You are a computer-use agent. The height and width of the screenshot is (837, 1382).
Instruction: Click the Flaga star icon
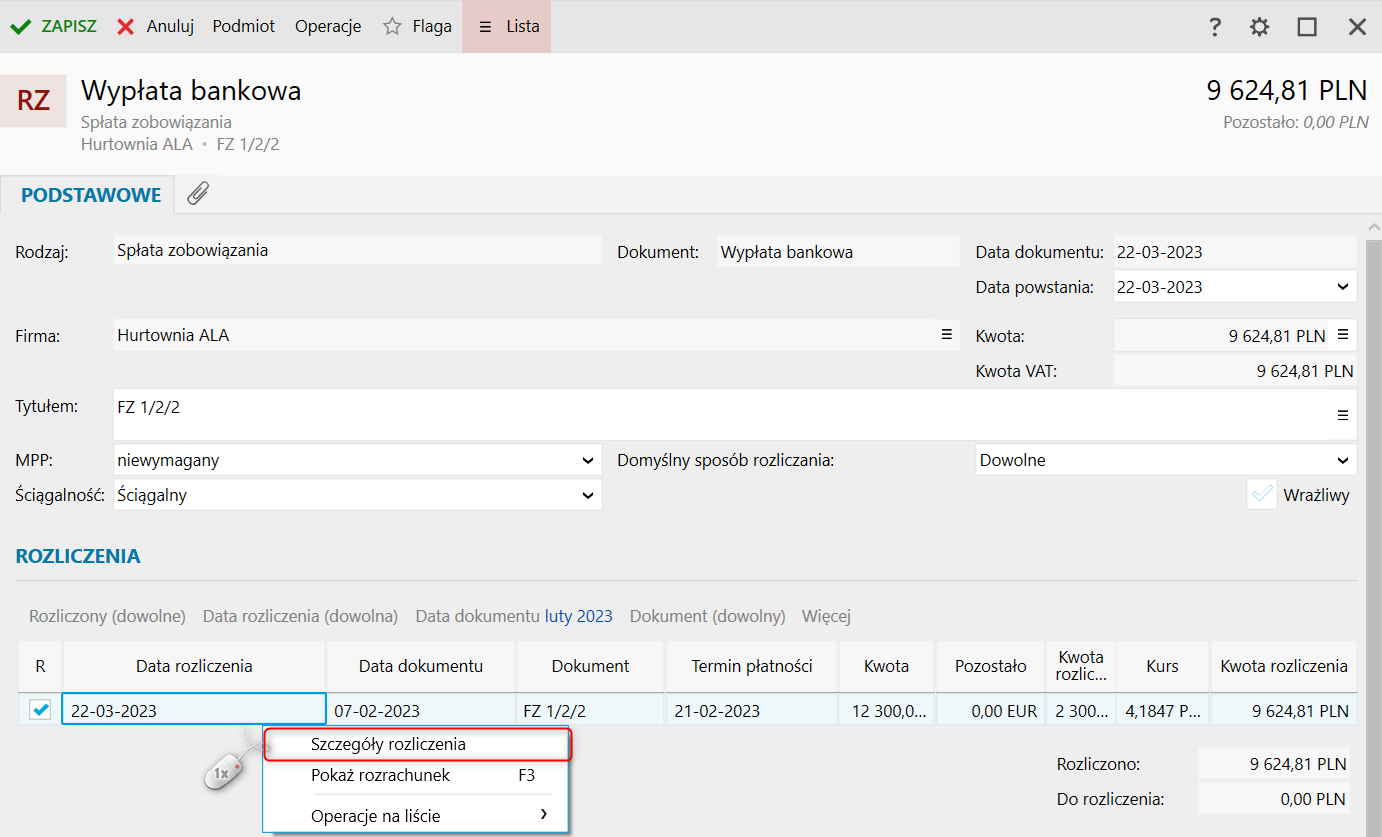pos(392,27)
